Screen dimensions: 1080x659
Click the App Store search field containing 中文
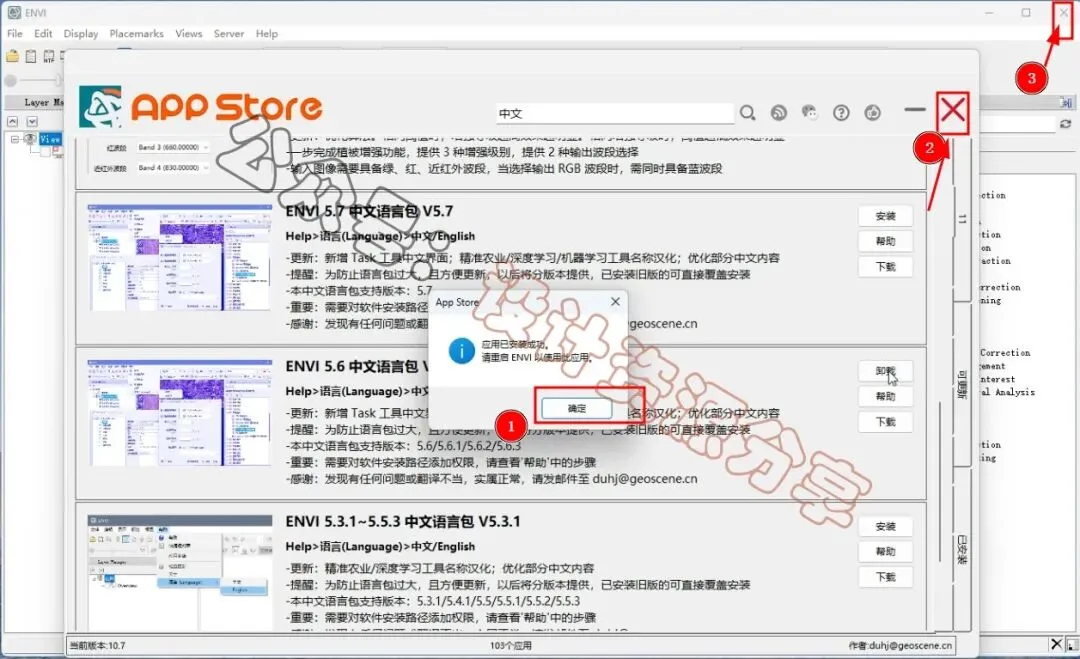click(614, 114)
